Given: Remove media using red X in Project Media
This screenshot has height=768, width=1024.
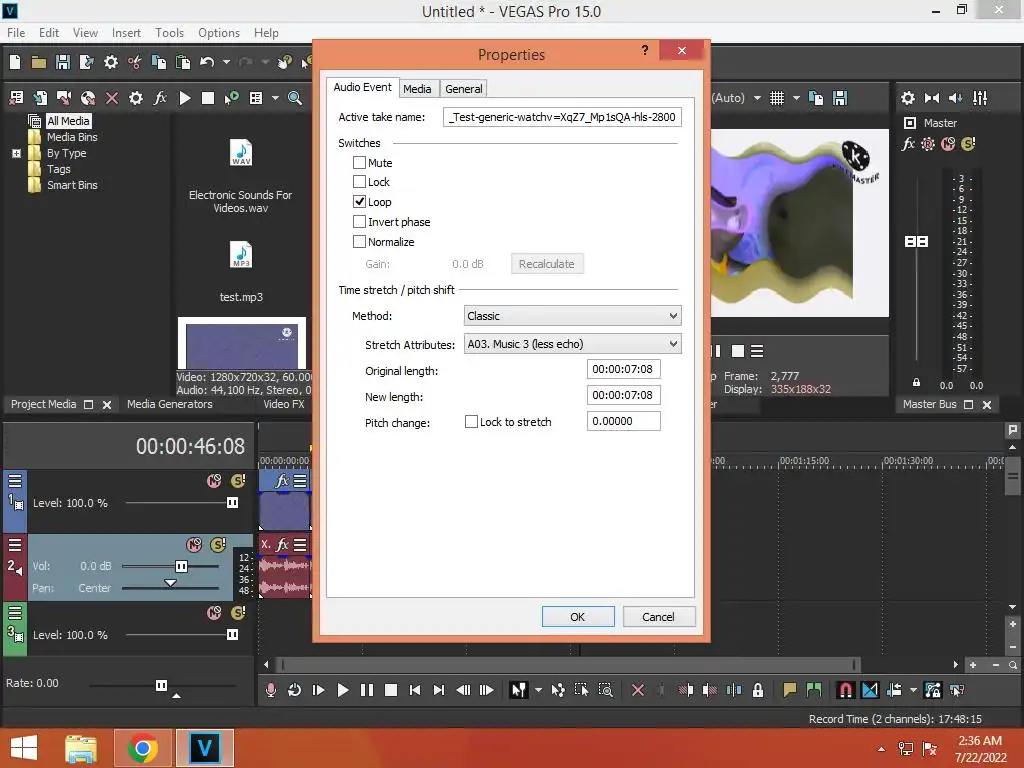Looking at the screenshot, I should tap(112, 98).
